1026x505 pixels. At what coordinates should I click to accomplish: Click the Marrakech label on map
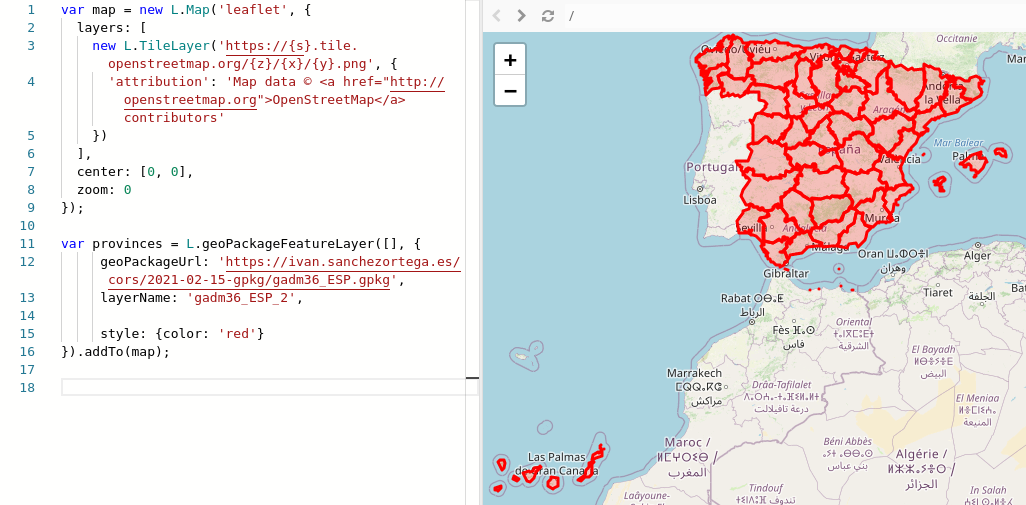[x=694, y=373]
